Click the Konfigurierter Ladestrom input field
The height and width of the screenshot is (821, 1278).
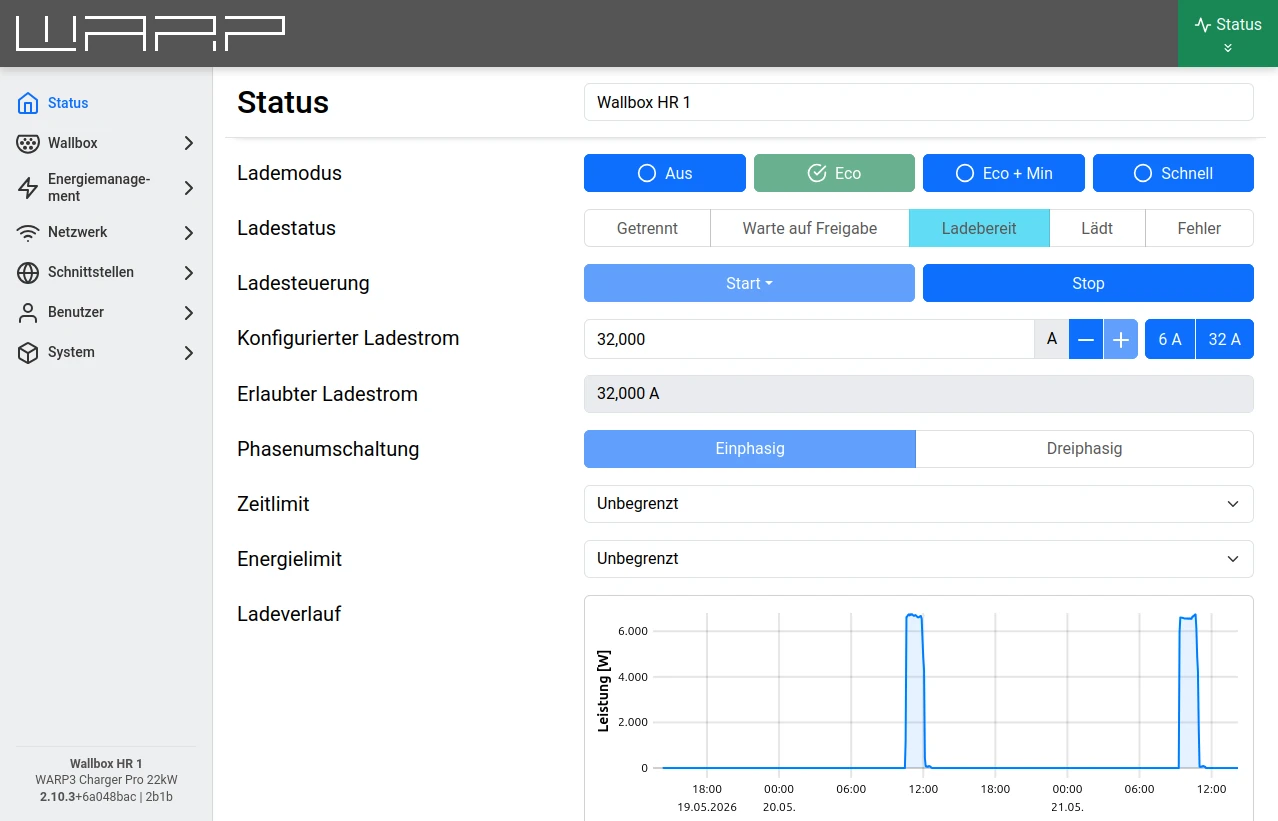coord(809,339)
